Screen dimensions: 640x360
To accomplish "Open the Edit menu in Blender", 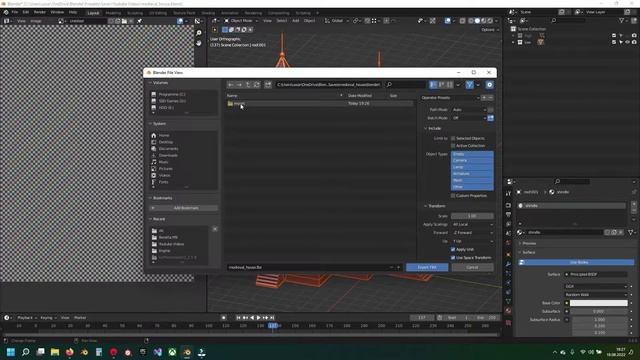I will coord(26,12).
